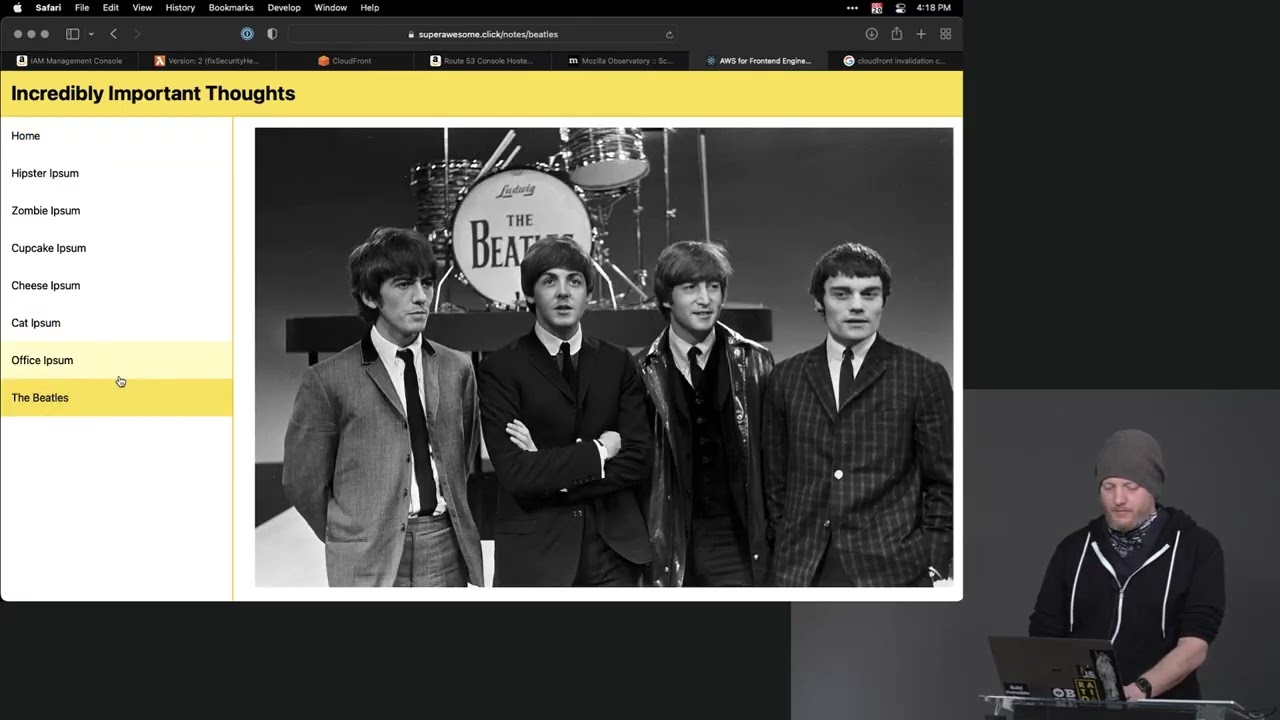Open the Apple menu
This screenshot has width=1280, height=720.
17,8
